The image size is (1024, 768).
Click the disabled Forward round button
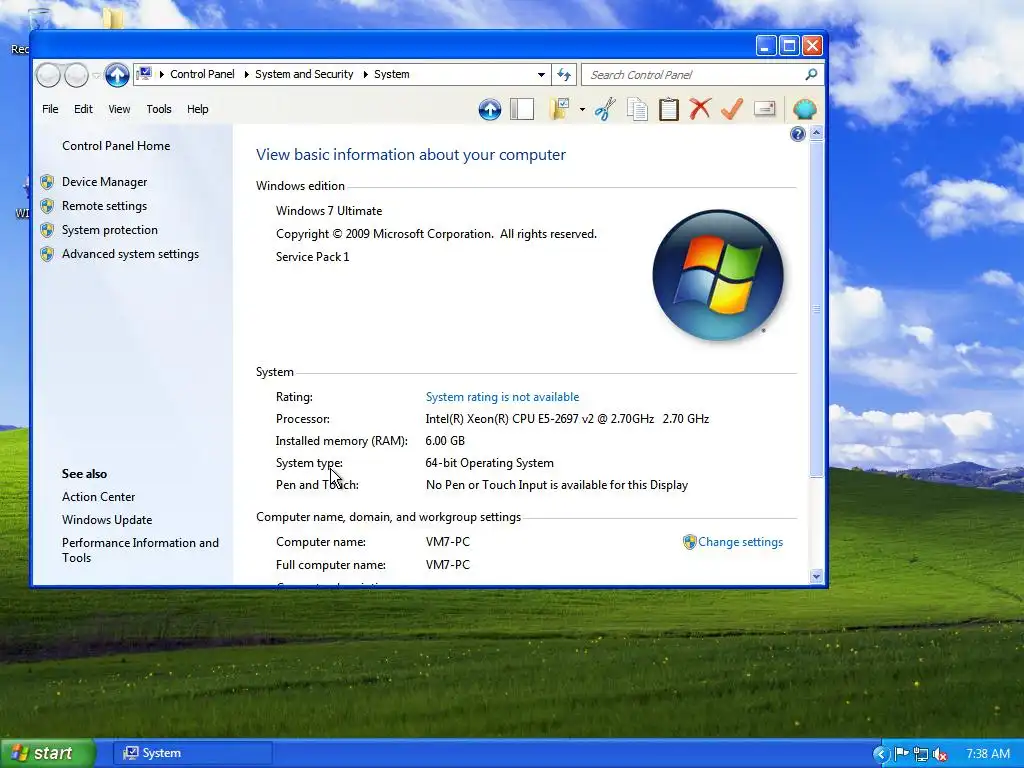tap(76, 75)
